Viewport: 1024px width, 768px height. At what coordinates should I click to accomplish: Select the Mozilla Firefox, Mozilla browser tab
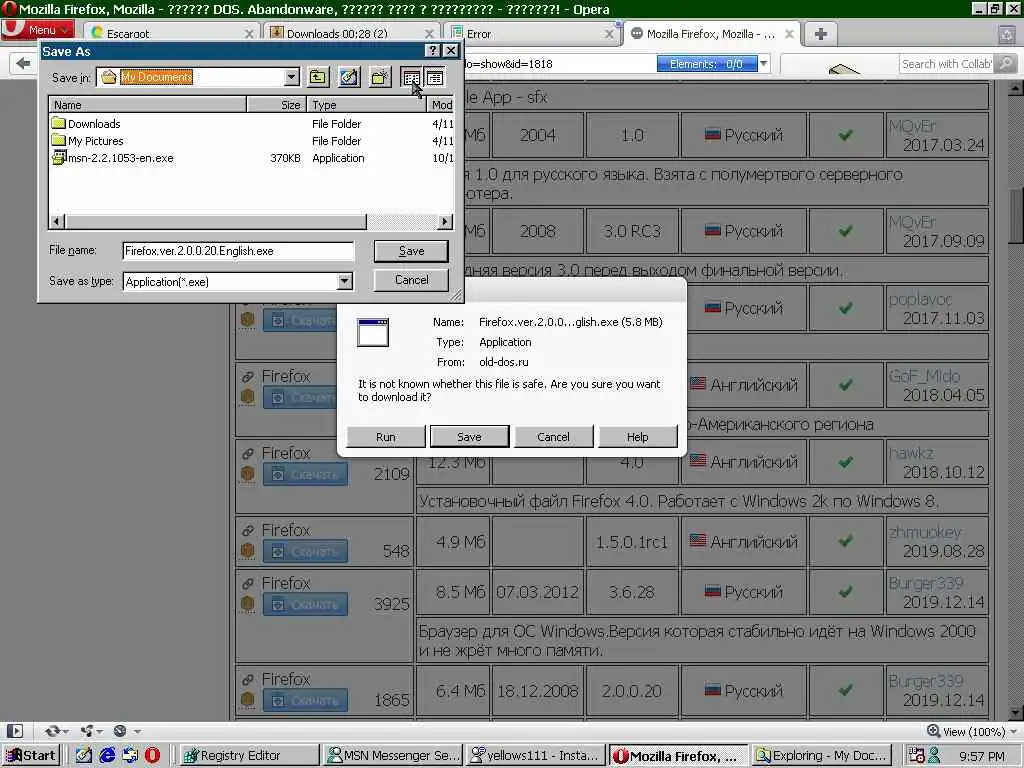click(711, 33)
